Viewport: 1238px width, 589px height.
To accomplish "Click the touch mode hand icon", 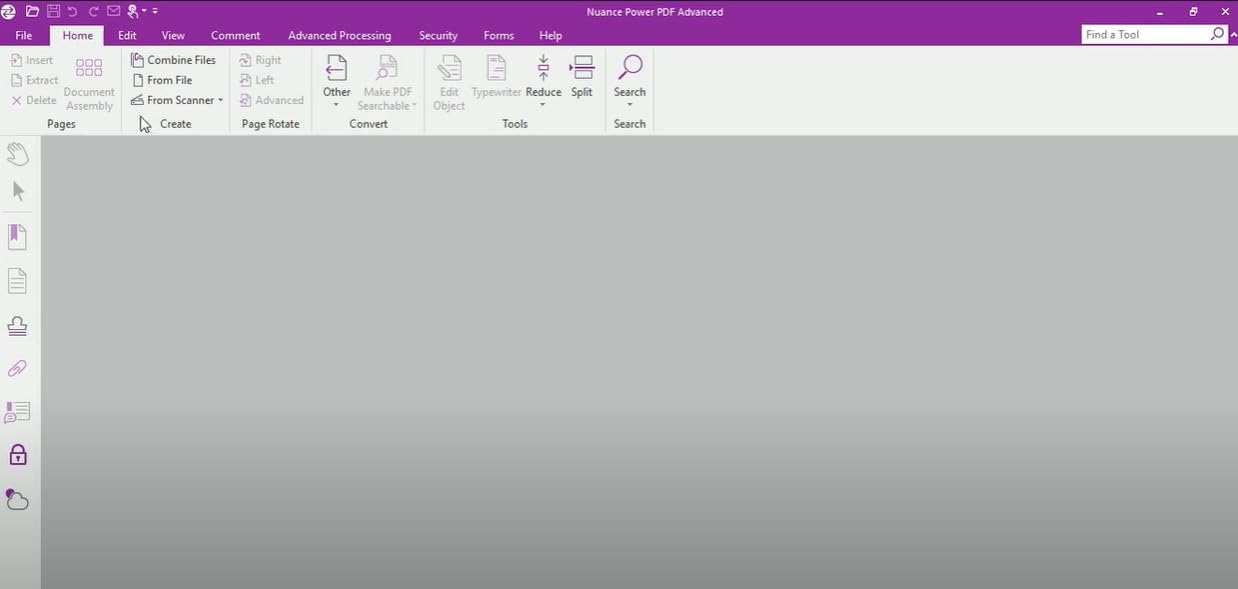I will point(133,11).
